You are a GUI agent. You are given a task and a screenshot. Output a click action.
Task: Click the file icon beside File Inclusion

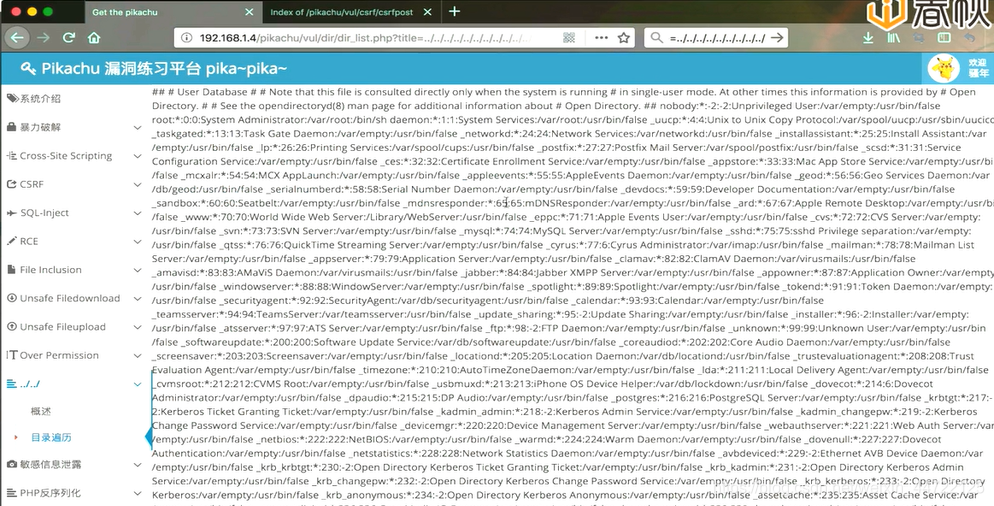point(11,269)
